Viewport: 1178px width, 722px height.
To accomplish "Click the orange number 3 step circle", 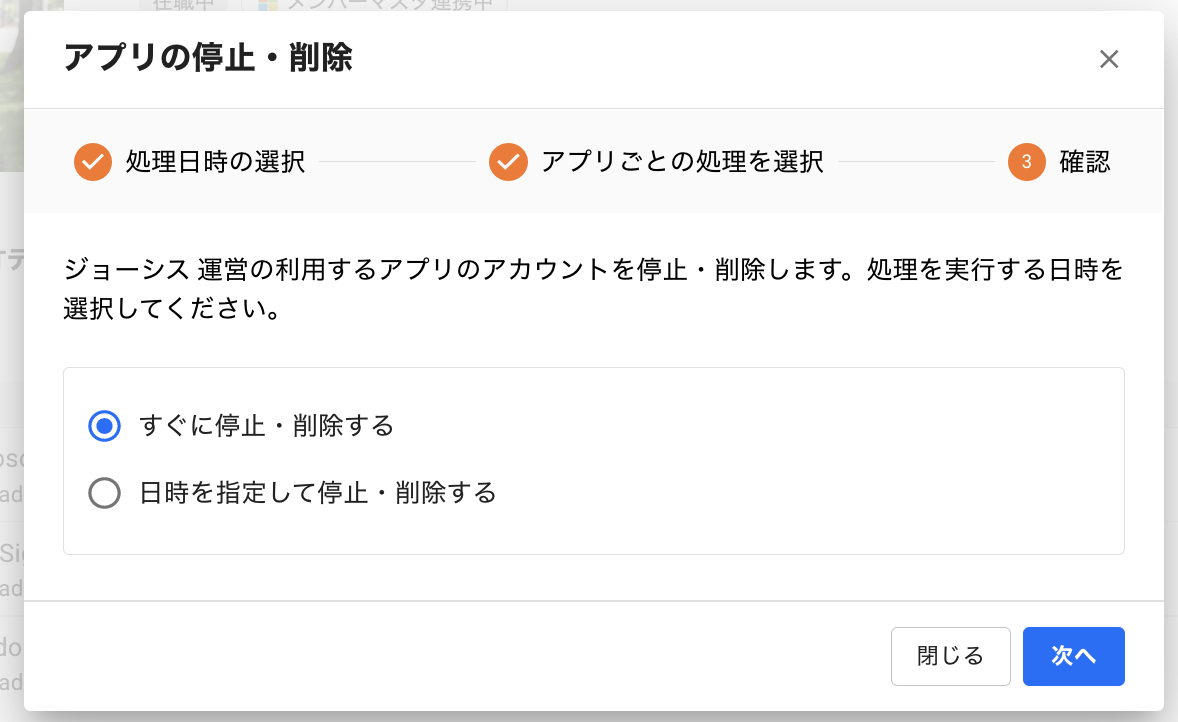I will (1027, 162).
